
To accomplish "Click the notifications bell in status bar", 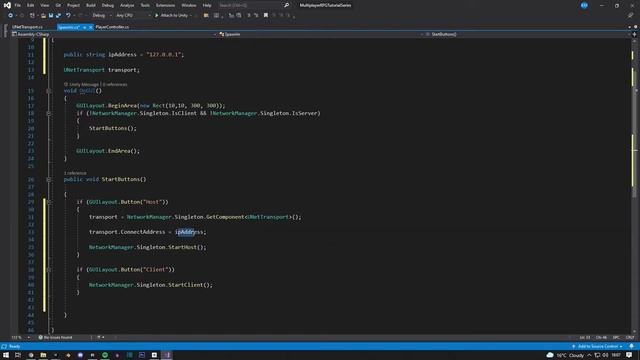I will 631,347.
